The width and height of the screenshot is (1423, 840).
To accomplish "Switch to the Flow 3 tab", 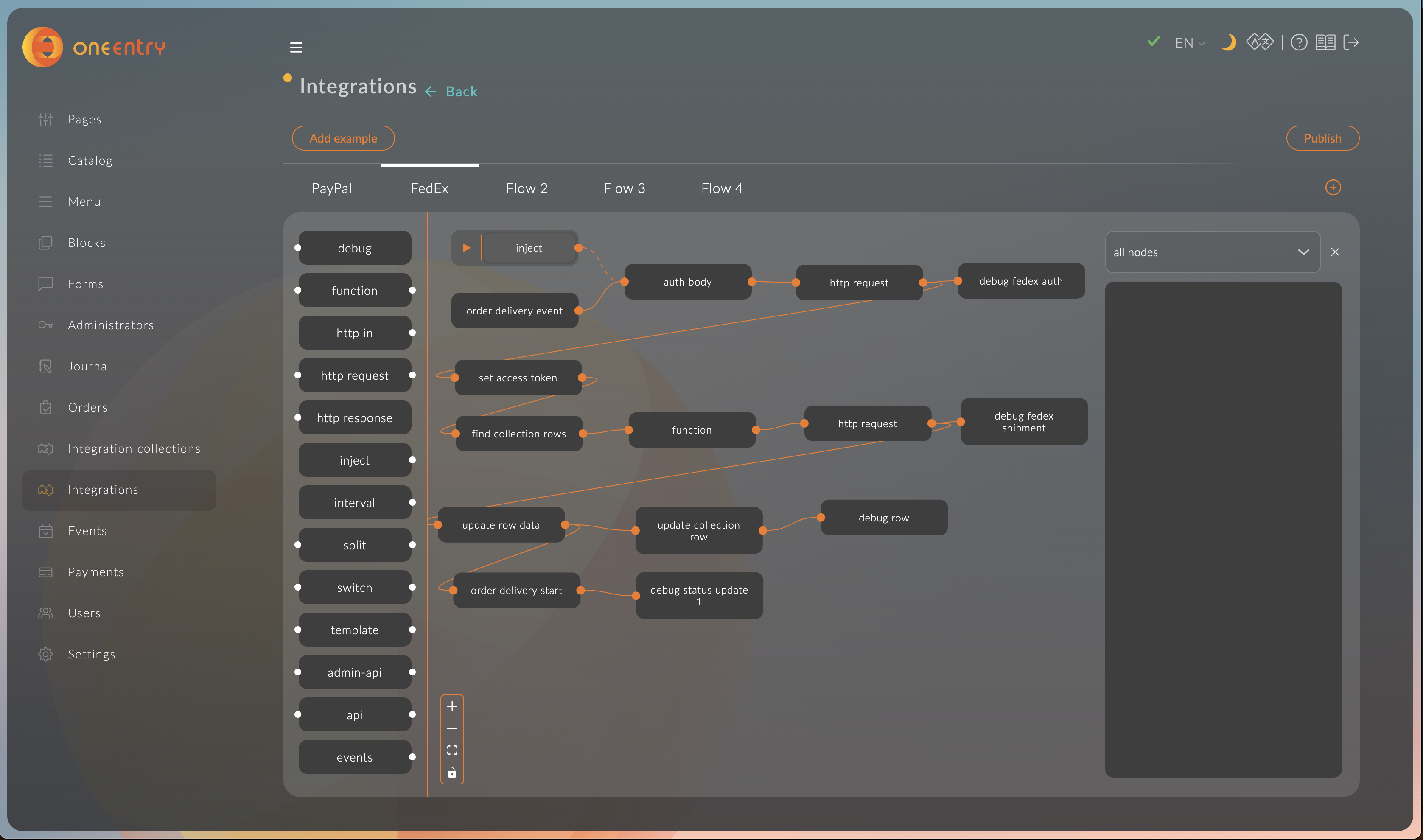I will point(625,188).
